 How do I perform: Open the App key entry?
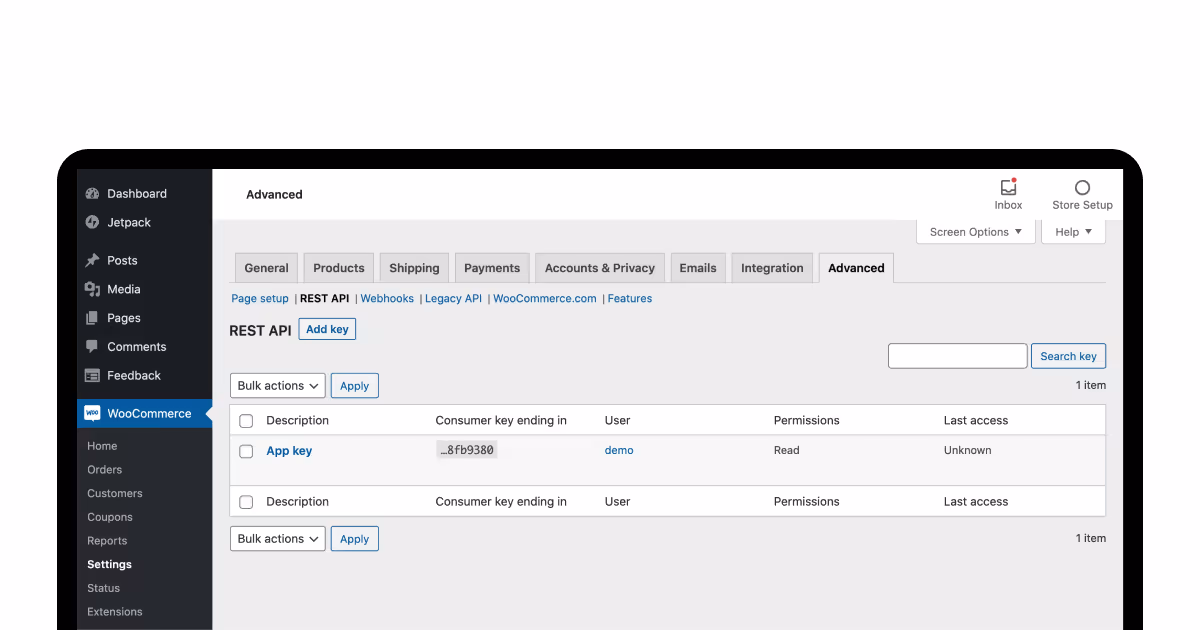tap(289, 451)
